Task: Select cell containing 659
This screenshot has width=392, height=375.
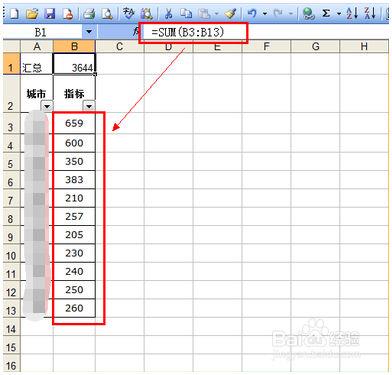Action: (74, 123)
